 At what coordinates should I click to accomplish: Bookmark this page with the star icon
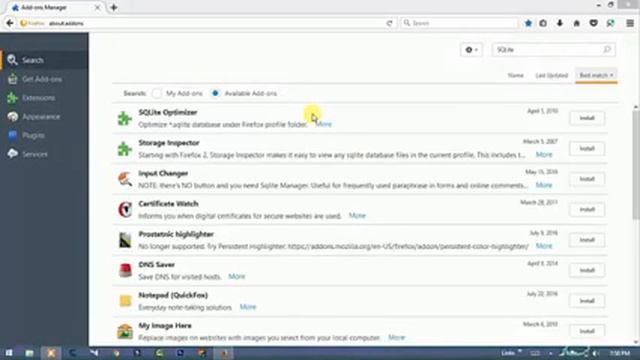(528, 23)
